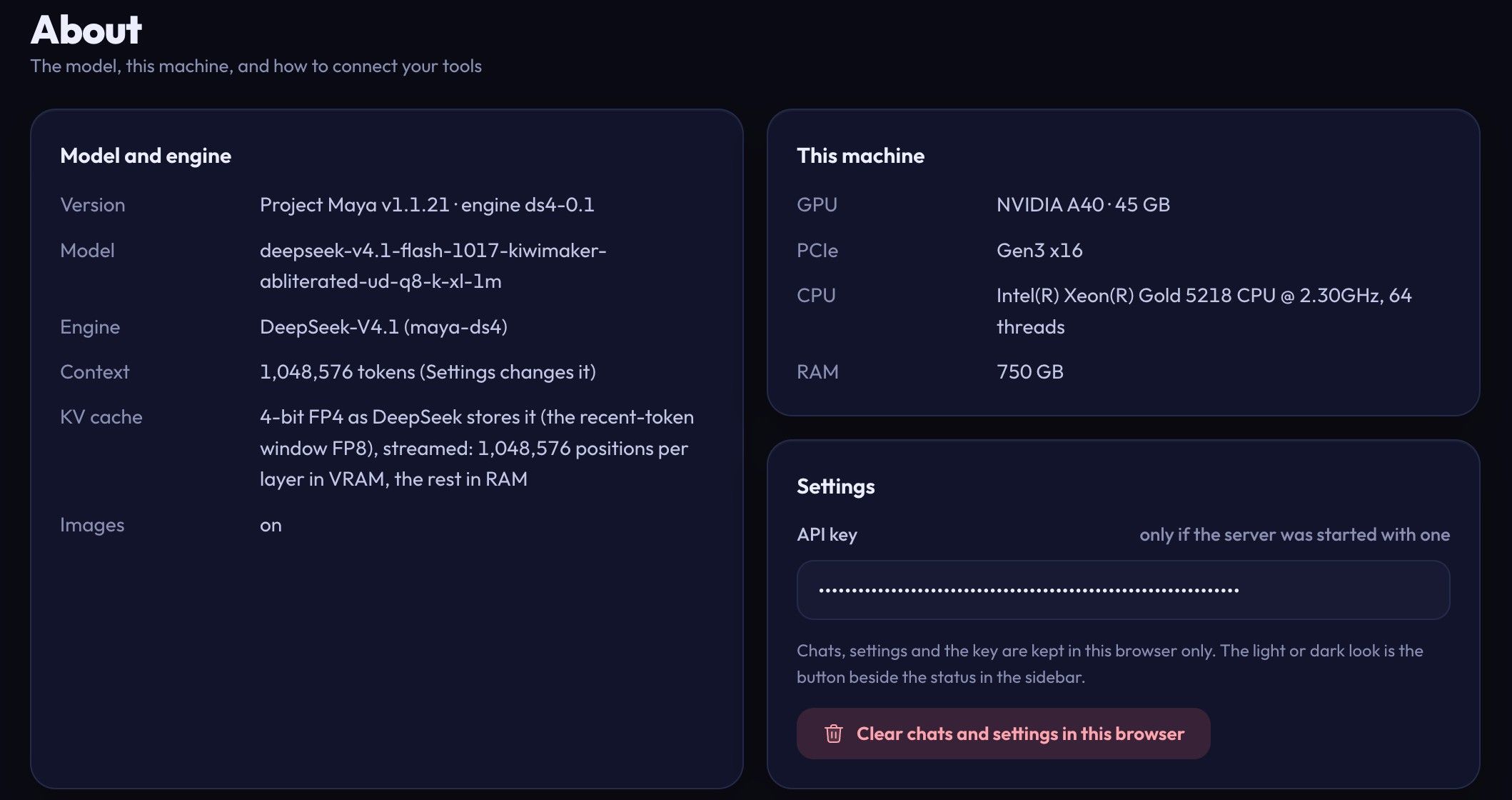The height and width of the screenshot is (800, 1512).
Task: Click the trash icon in the clear button
Action: point(833,734)
